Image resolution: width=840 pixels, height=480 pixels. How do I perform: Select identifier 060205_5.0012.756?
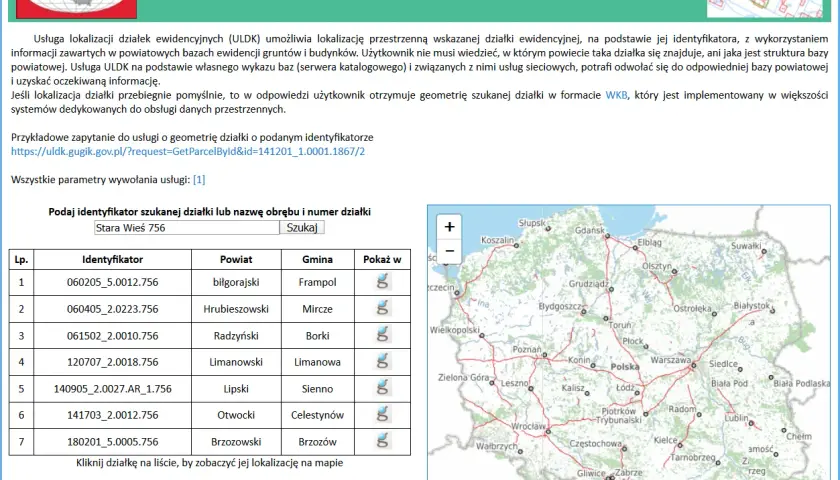point(112,282)
